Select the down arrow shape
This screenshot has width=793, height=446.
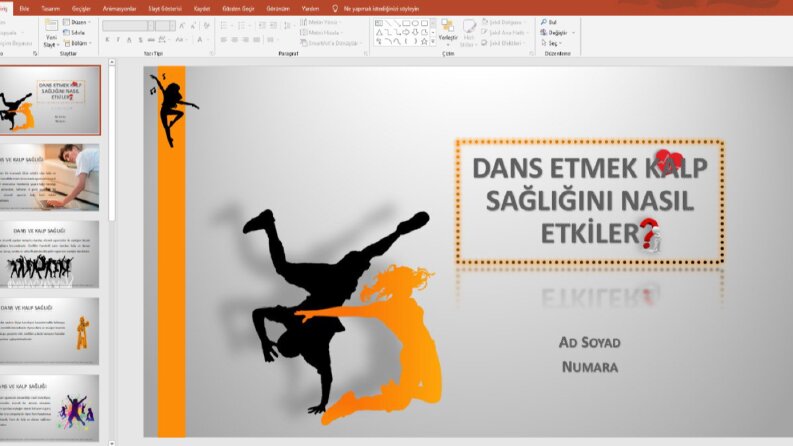pos(415,32)
